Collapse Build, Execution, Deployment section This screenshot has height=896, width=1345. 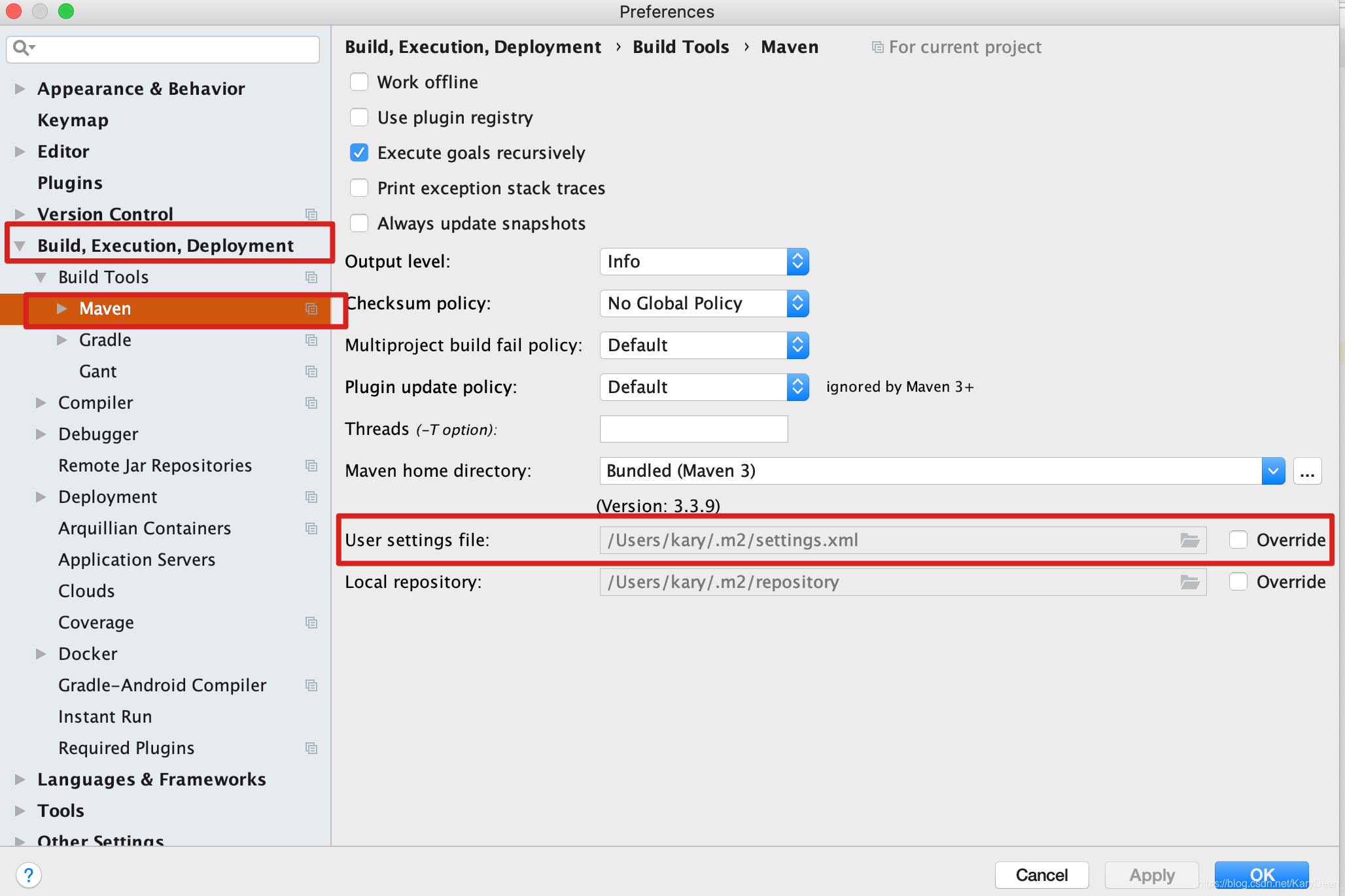pos(20,246)
